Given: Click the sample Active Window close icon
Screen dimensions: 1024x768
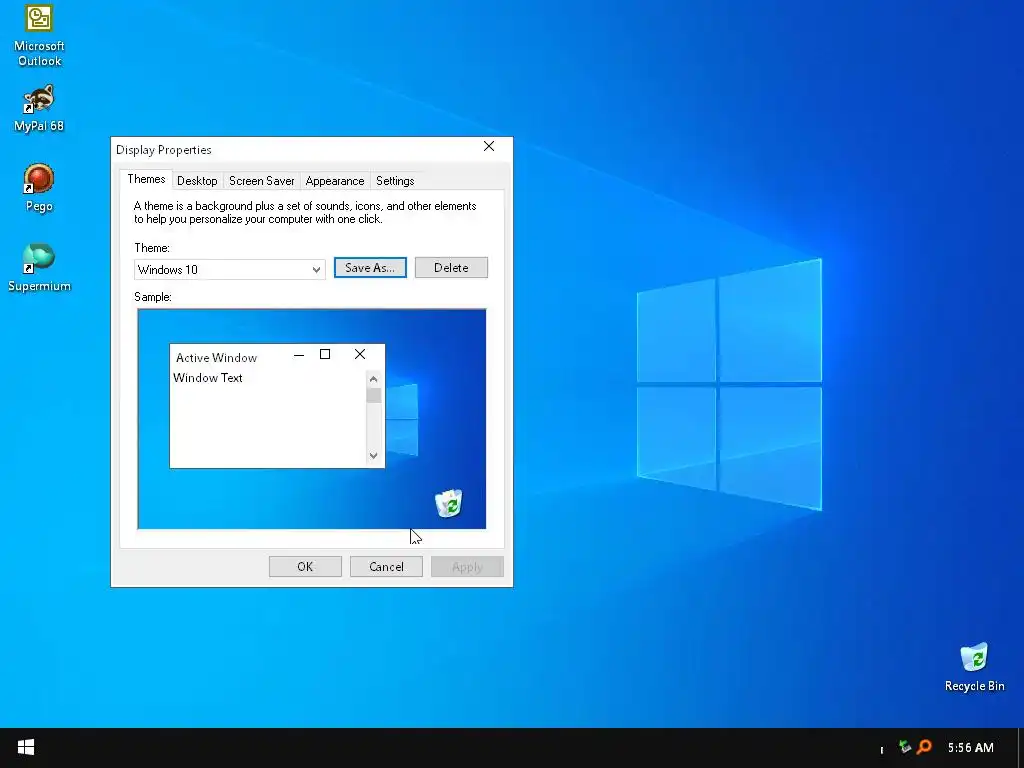Looking at the screenshot, I should click(360, 354).
